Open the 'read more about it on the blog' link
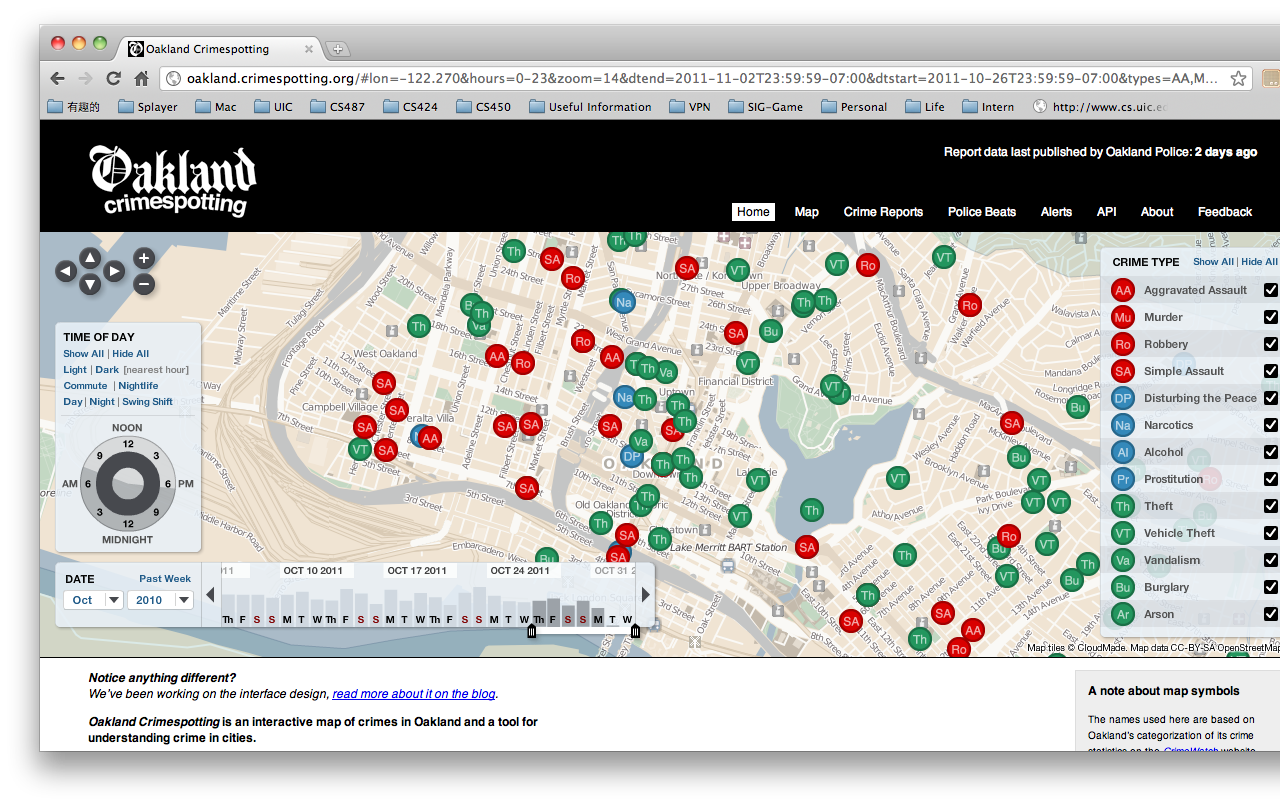The width and height of the screenshot is (1280, 800). point(414,694)
